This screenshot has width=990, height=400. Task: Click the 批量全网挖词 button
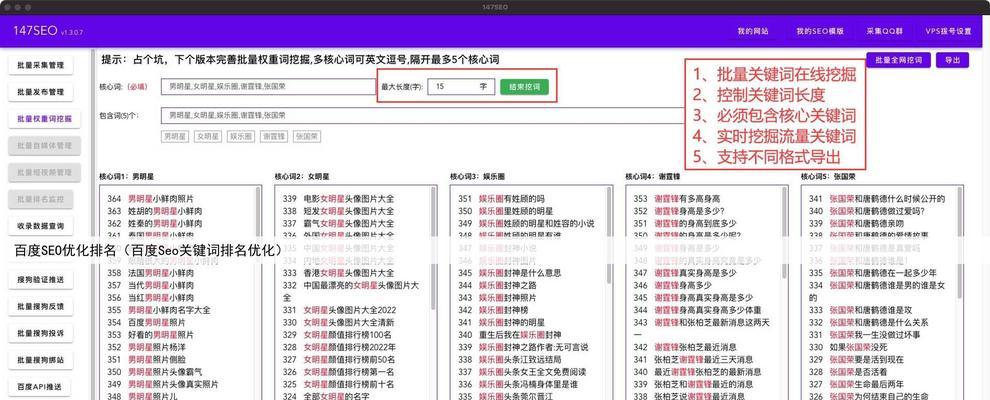click(898, 60)
